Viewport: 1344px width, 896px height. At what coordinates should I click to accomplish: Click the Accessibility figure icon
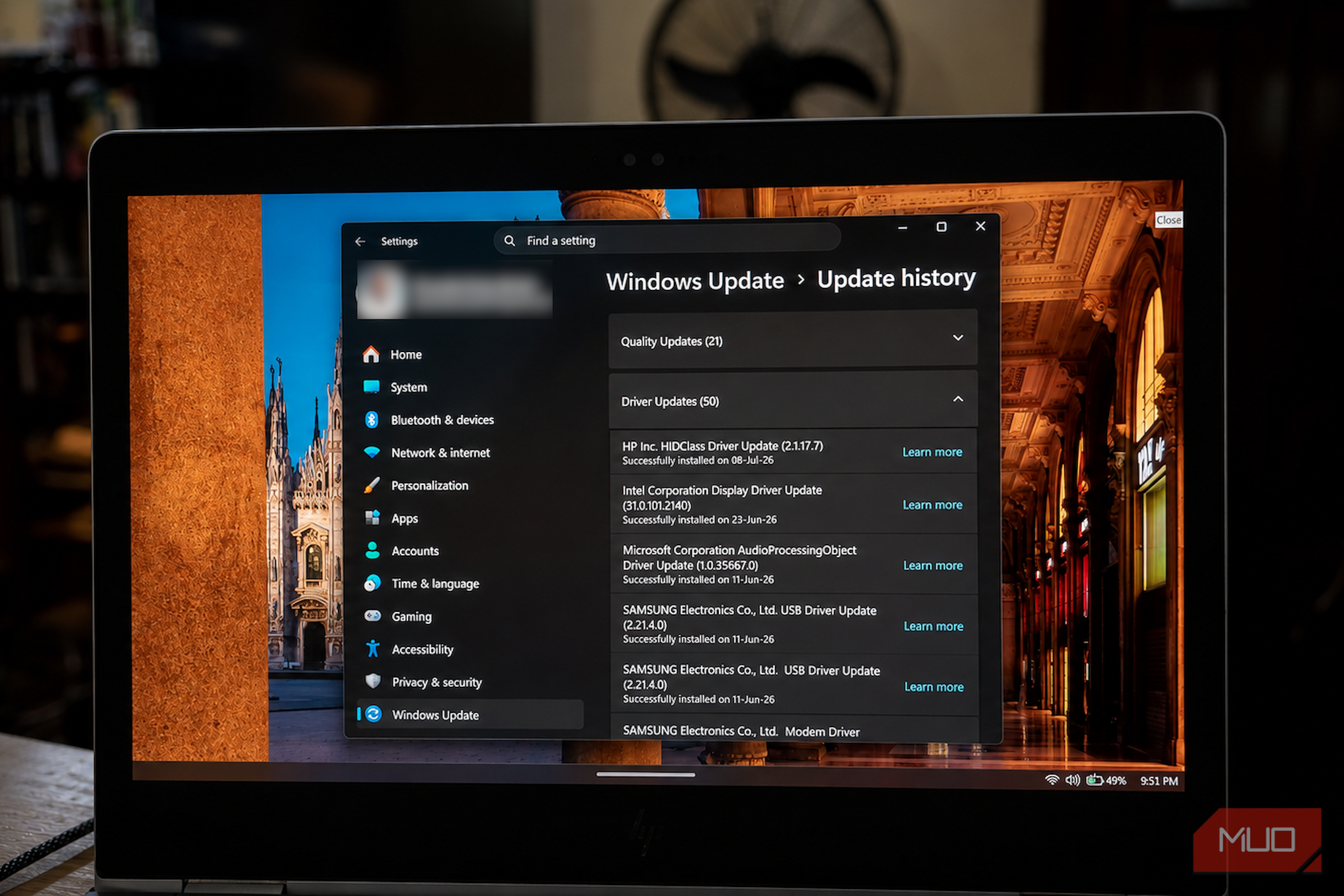[x=373, y=649]
